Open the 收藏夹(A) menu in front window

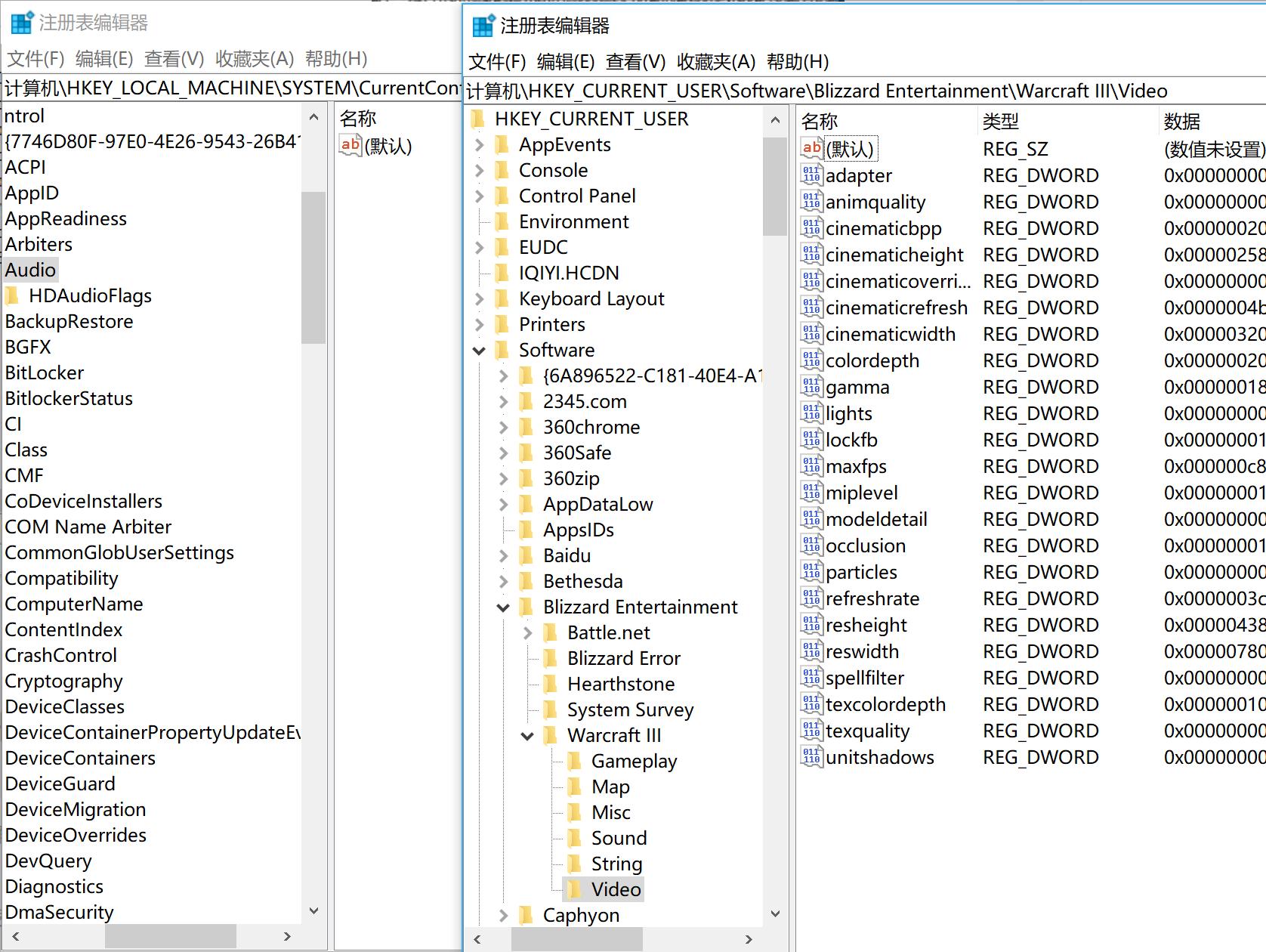coord(715,60)
